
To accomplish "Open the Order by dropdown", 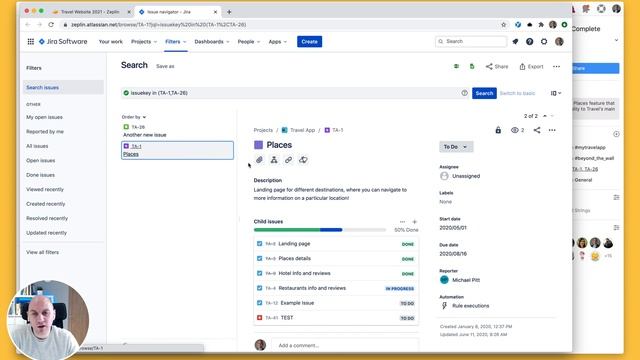I will pos(133,117).
